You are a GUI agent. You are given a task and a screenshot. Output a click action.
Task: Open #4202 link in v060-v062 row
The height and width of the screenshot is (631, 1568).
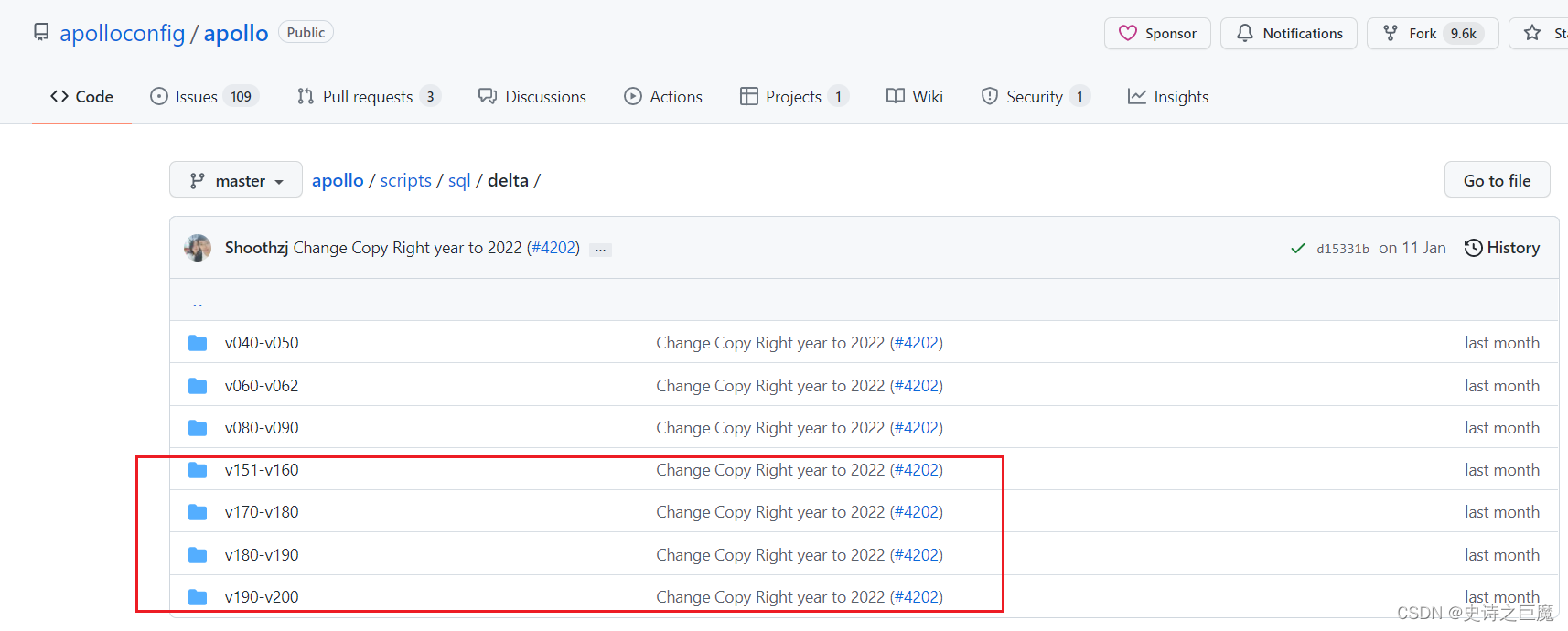(x=917, y=386)
